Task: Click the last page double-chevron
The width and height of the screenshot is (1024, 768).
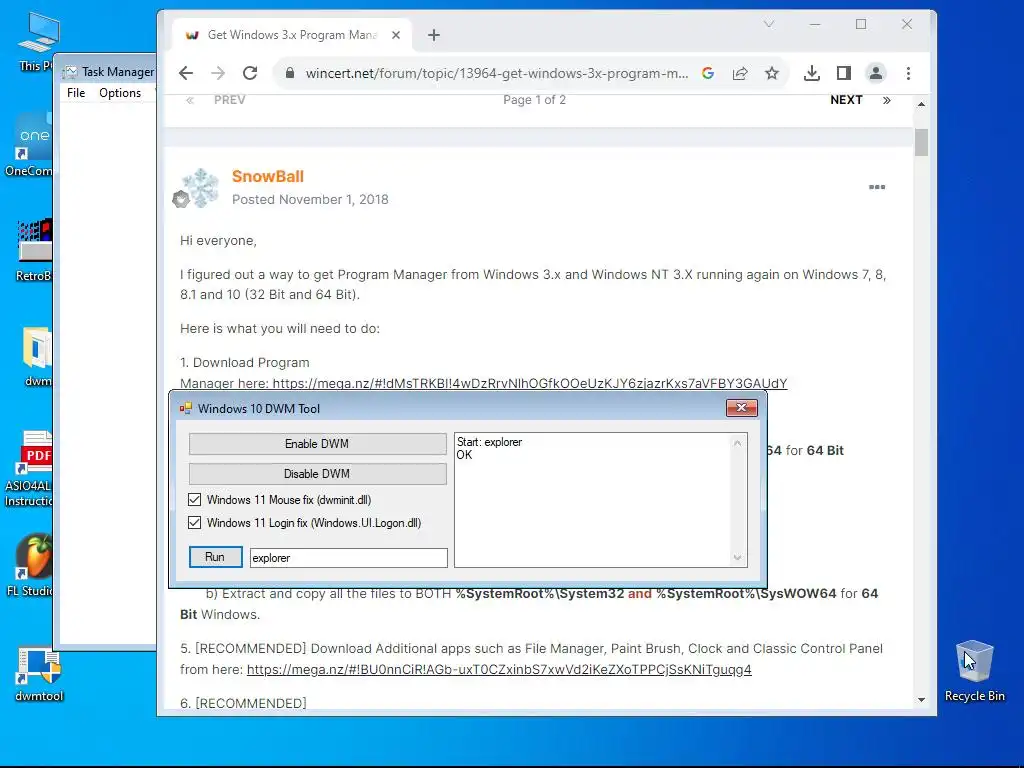Action: click(x=886, y=100)
